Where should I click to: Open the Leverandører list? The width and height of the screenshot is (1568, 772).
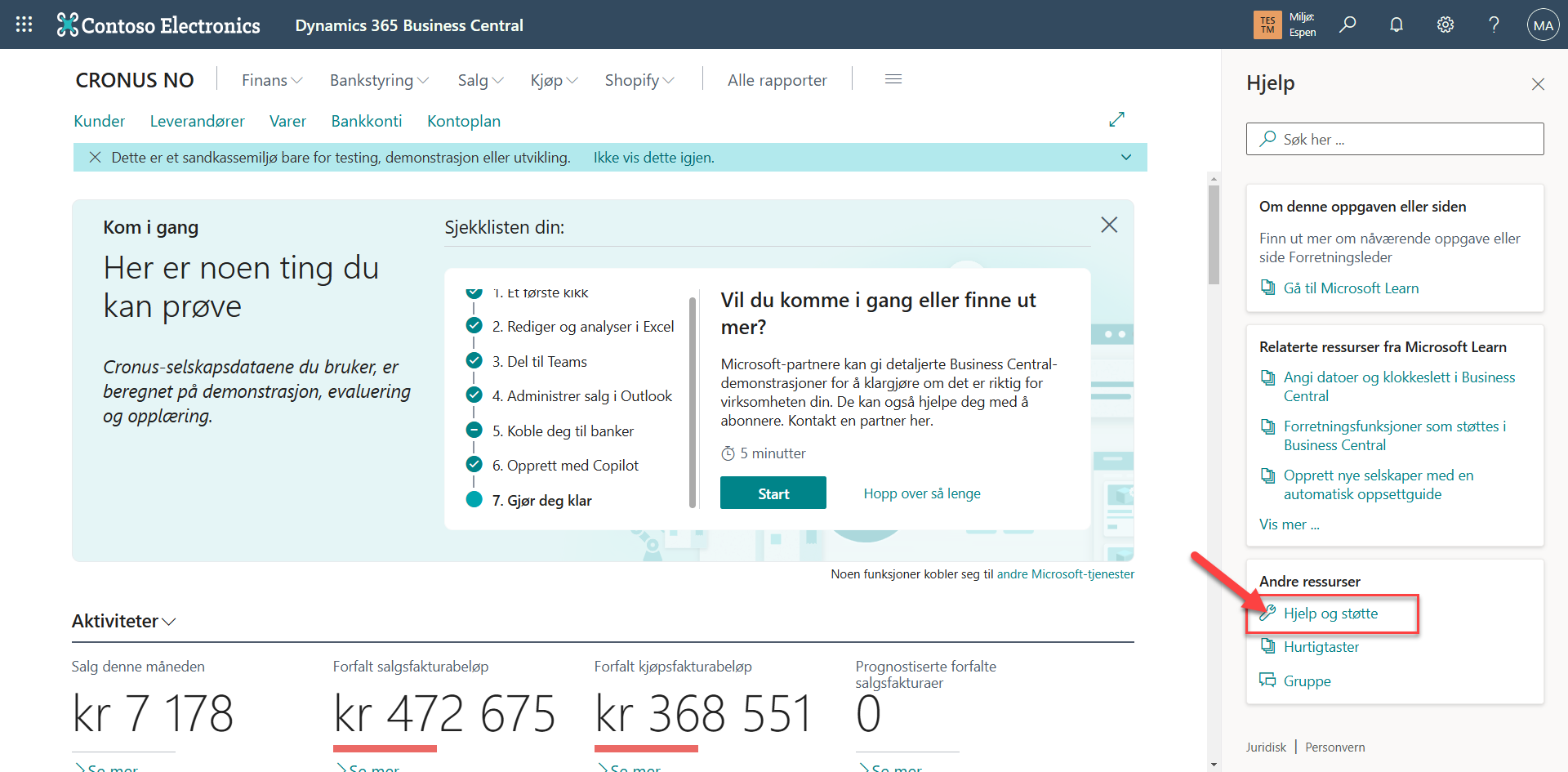[198, 121]
